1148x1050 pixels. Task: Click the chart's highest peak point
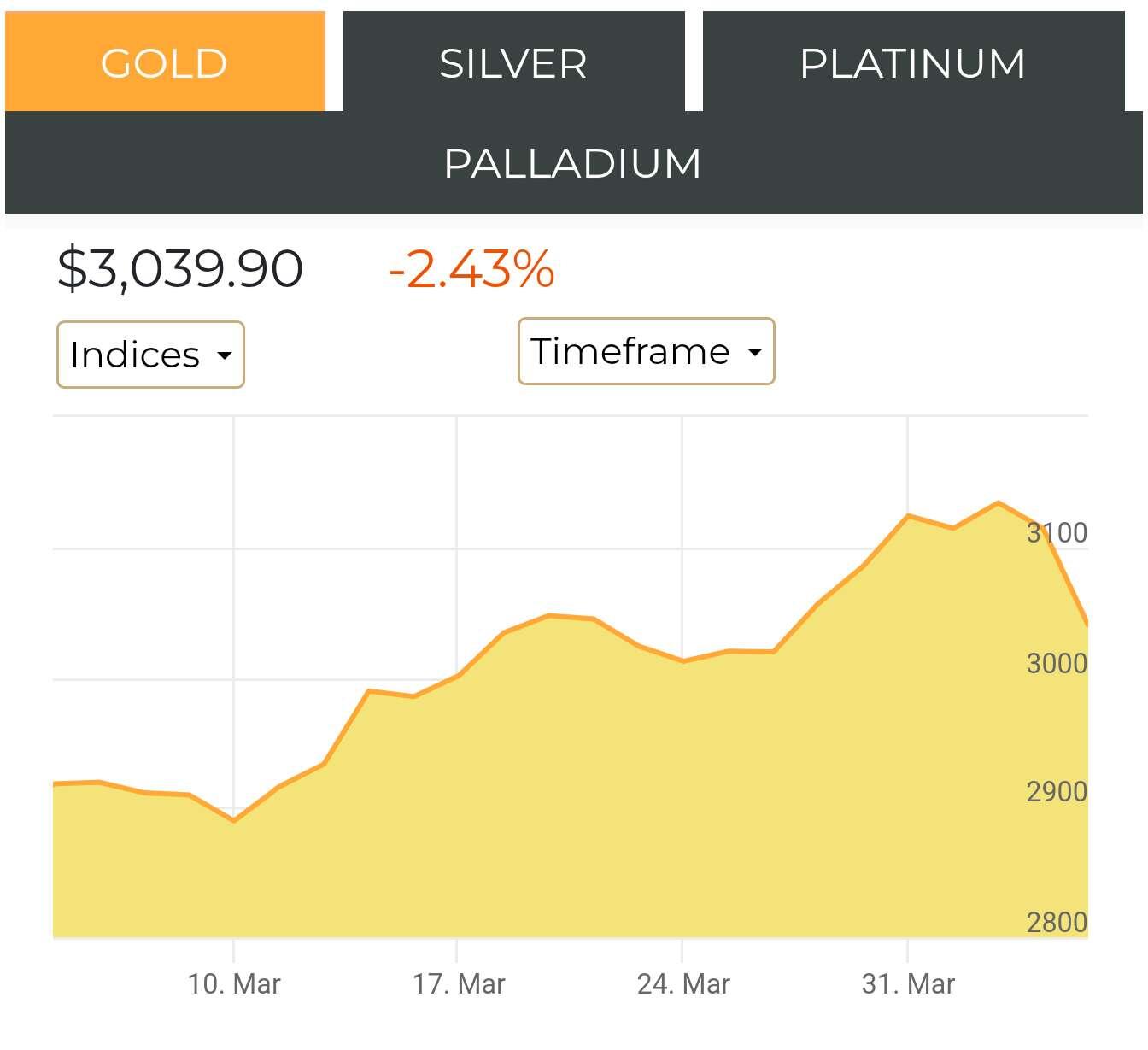[x=998, y=502]
